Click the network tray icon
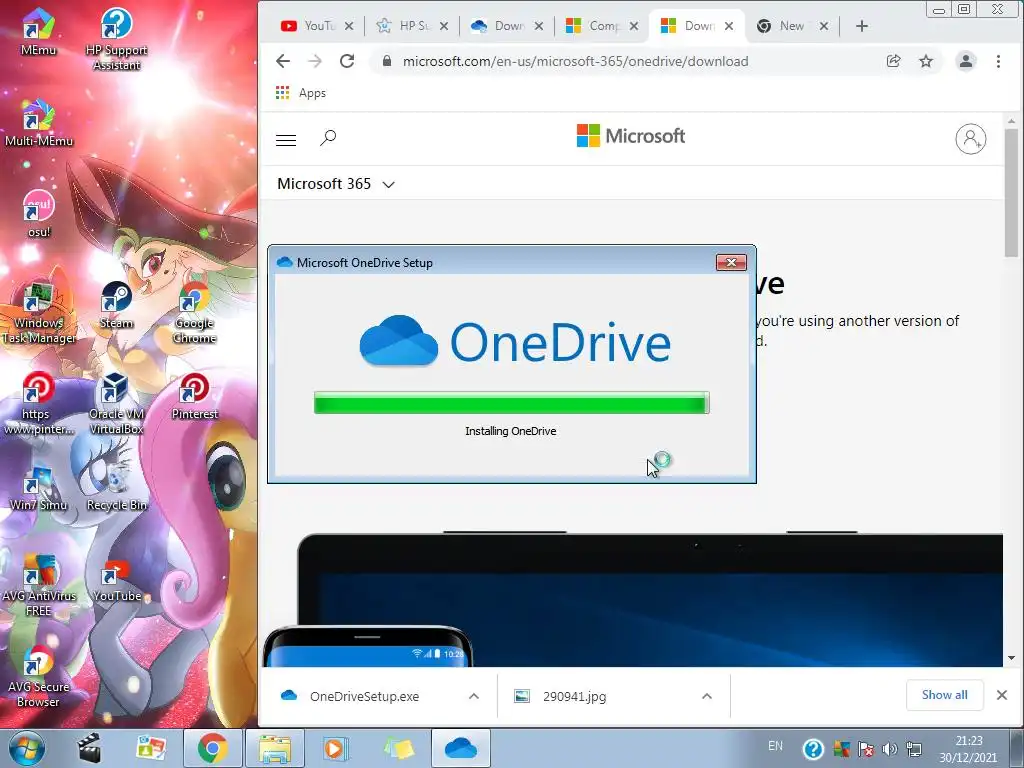 click(x=914, y=749)
